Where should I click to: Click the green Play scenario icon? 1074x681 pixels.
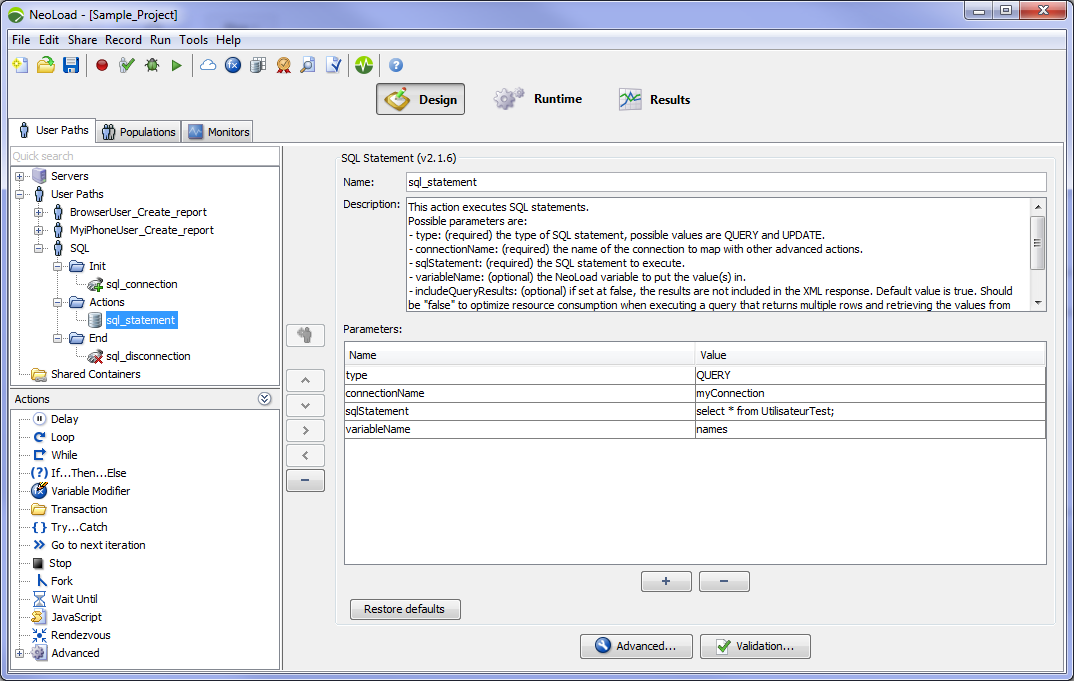(177, 65)
